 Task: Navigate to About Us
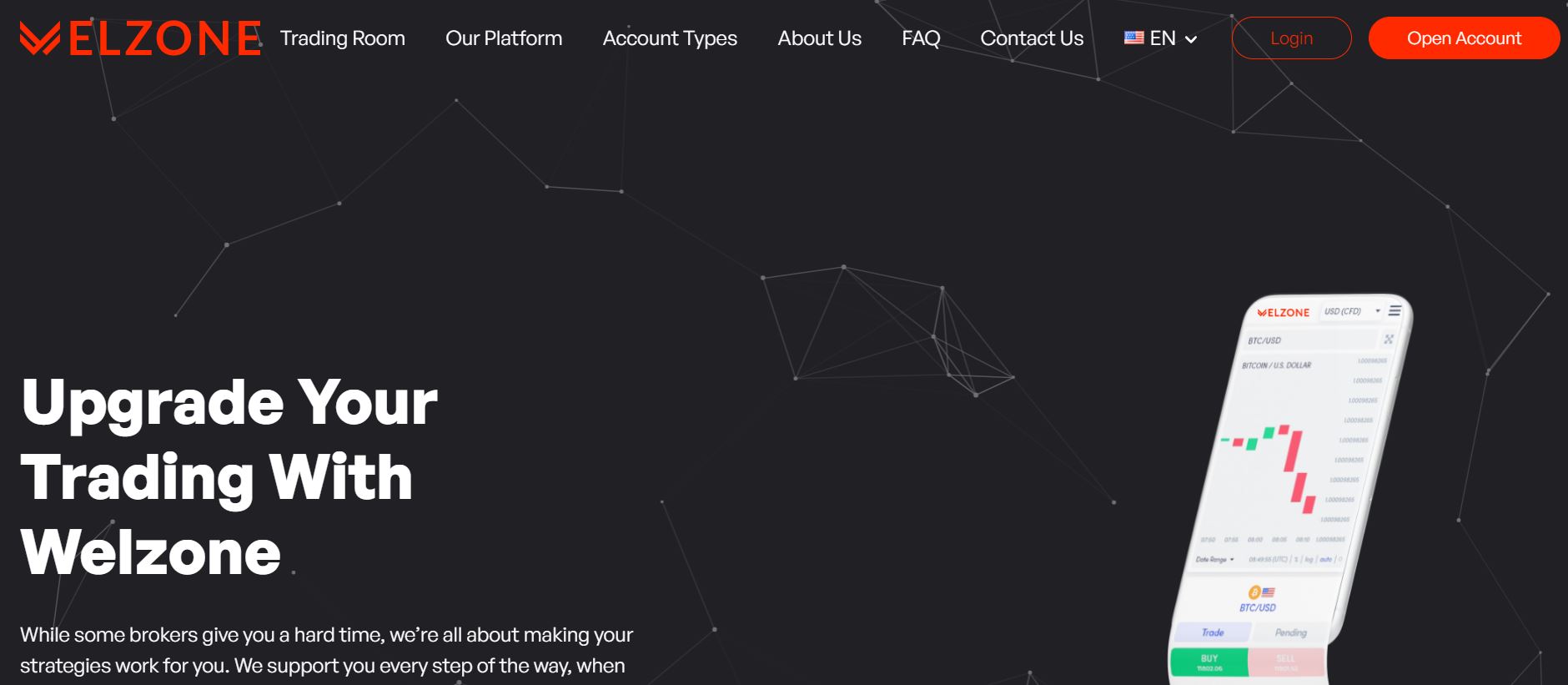click(x=819, y=38)
